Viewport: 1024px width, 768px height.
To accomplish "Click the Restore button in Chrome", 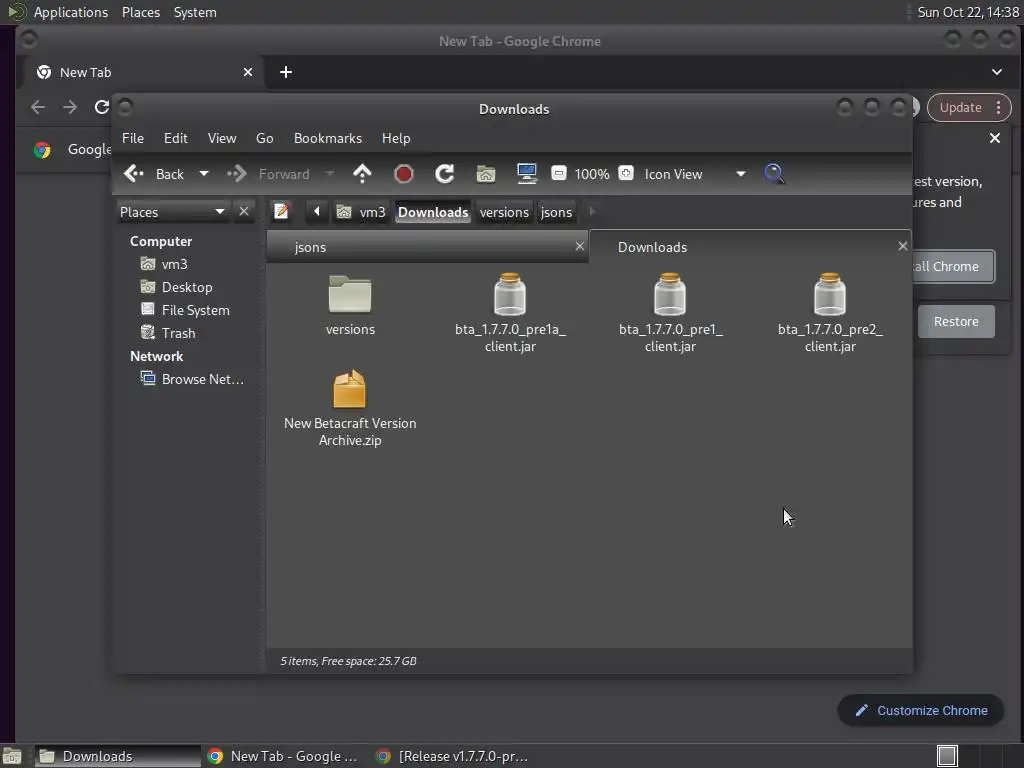I will [955, 321].
